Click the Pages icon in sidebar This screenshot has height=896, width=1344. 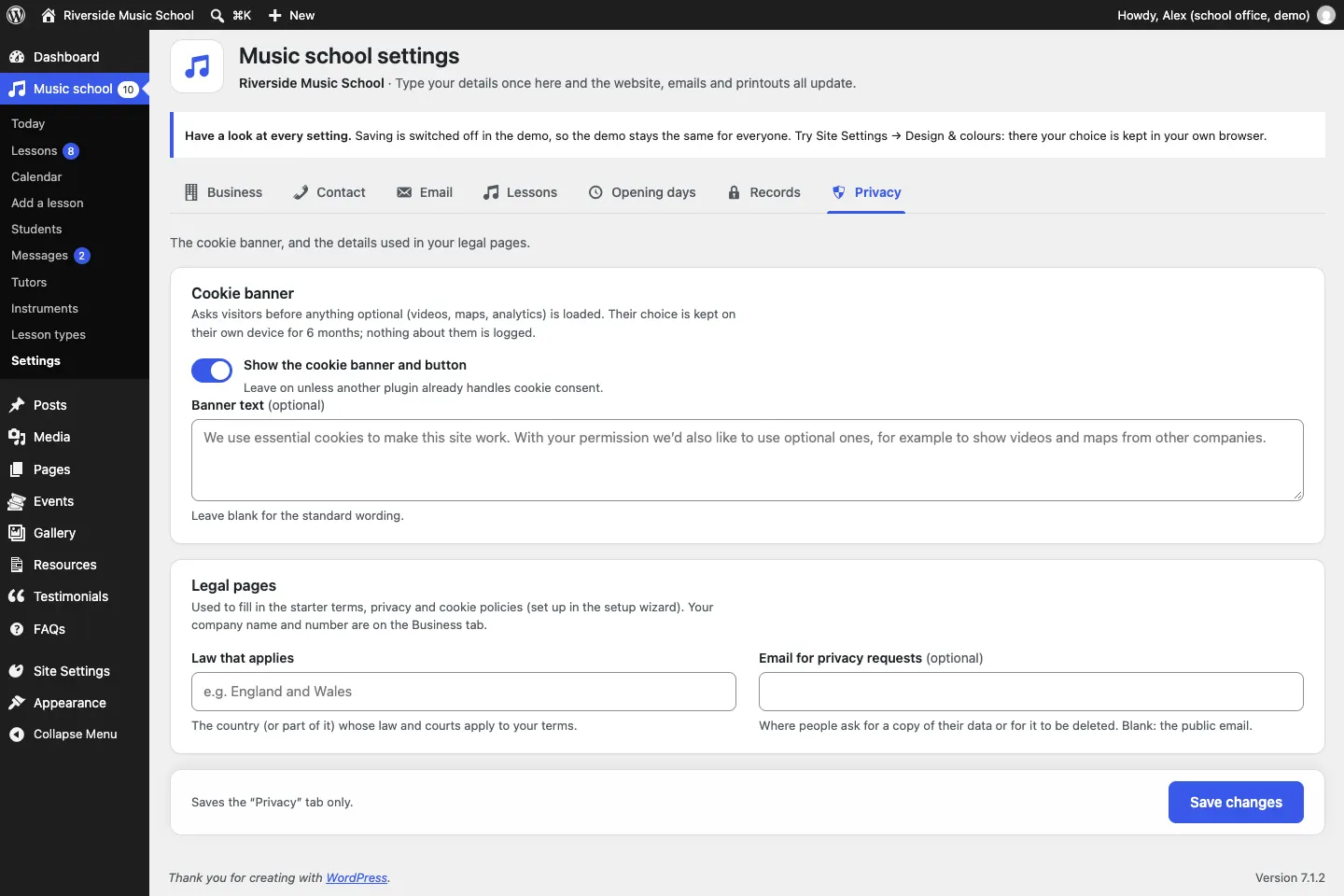(x=17, y=469)
